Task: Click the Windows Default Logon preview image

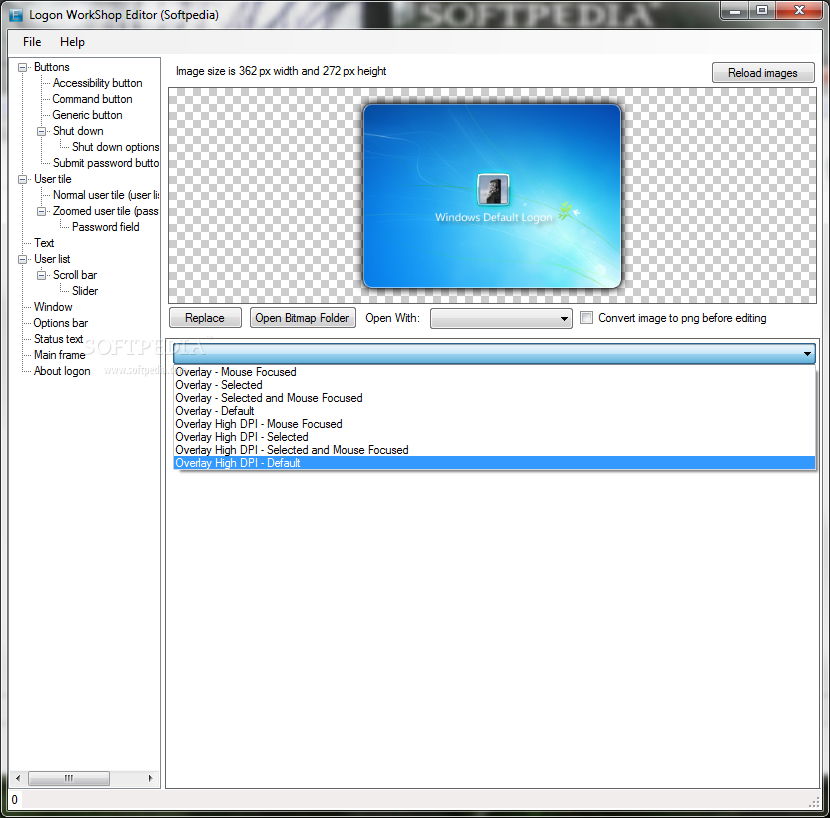Action: pos(492,196)
